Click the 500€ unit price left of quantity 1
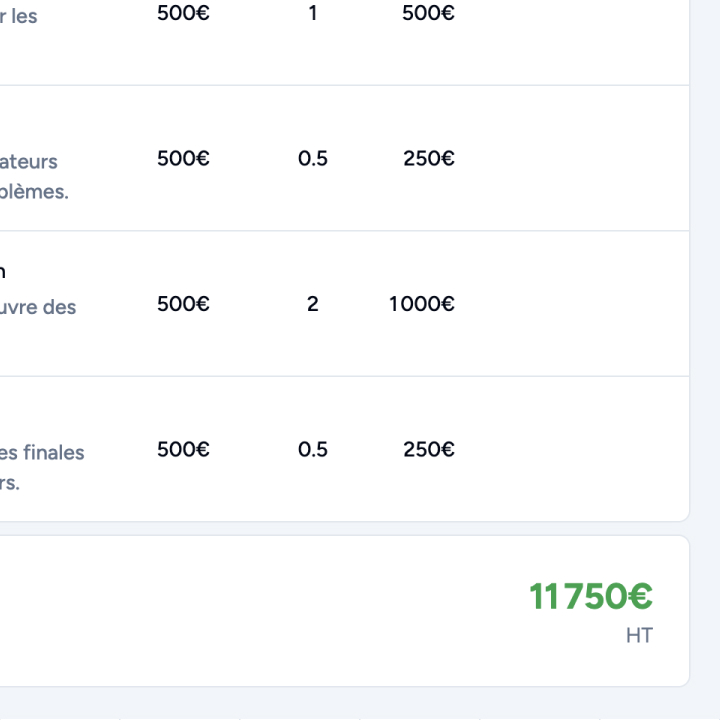Image resolution: width=720 pixels, height=720 pixels. coord(183,14)
